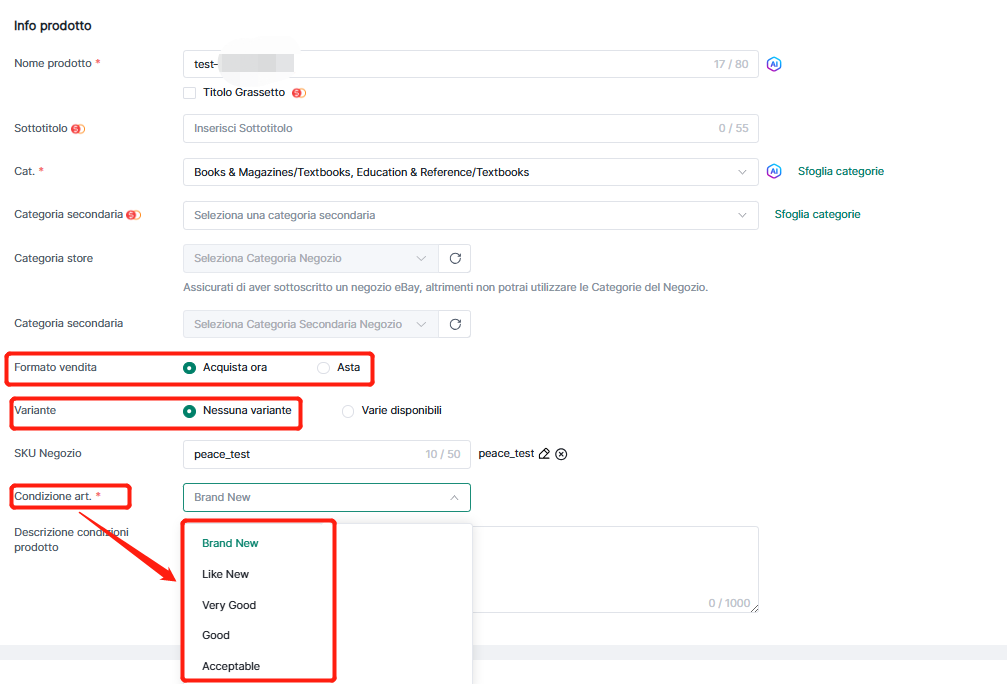Viewport: 1007px width, 684px height.
Task: Enable the Titolo Grassetto checkbox
Action: pyautogui.click(x=189, y=93)
